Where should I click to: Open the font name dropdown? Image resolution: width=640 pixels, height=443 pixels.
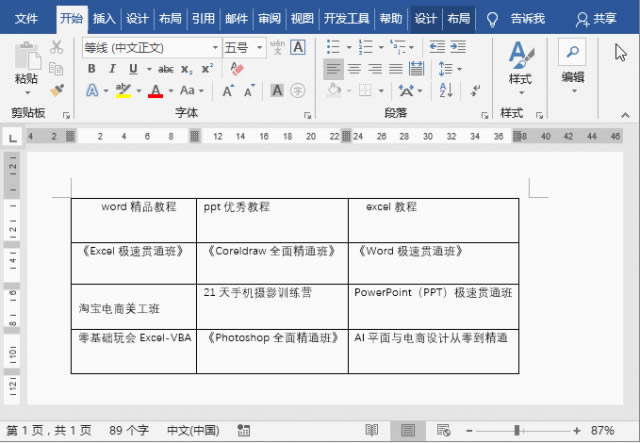coord(215,48)
